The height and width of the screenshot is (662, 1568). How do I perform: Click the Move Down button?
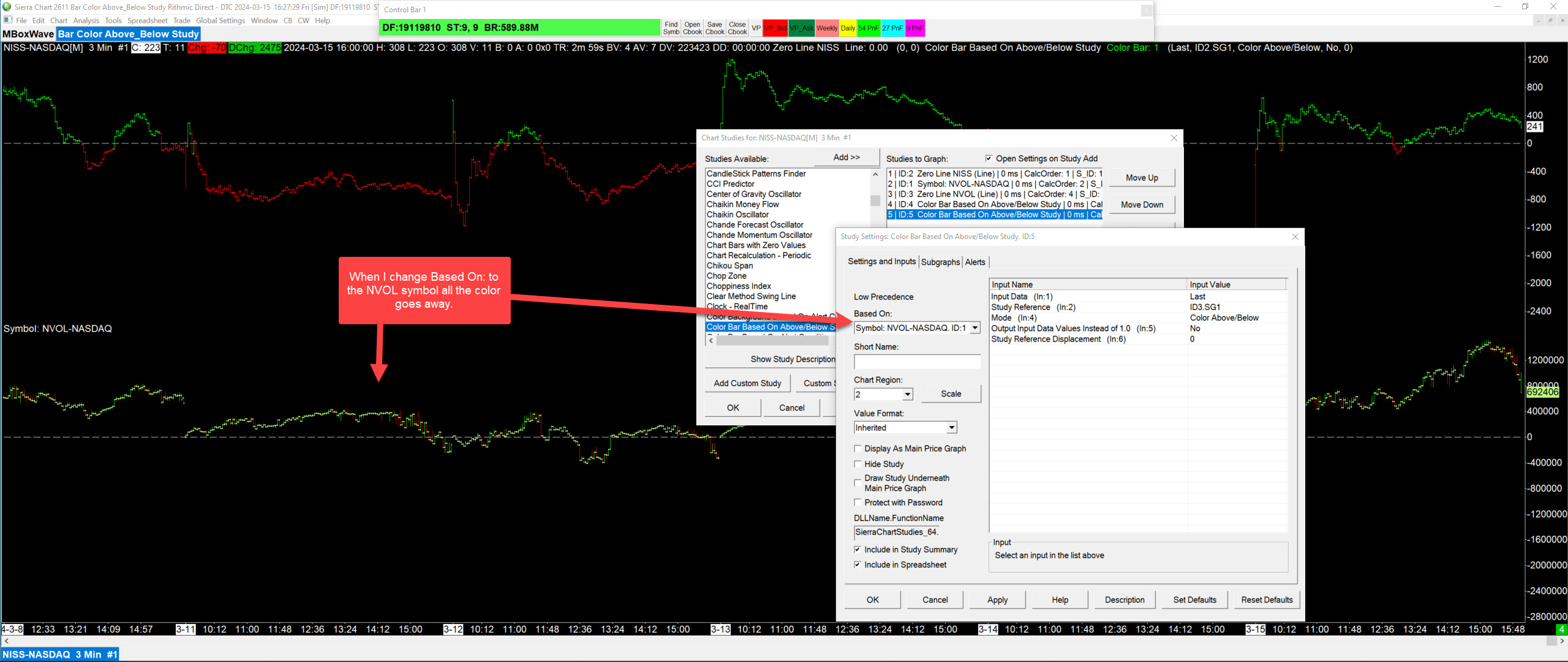point(1141,205)
